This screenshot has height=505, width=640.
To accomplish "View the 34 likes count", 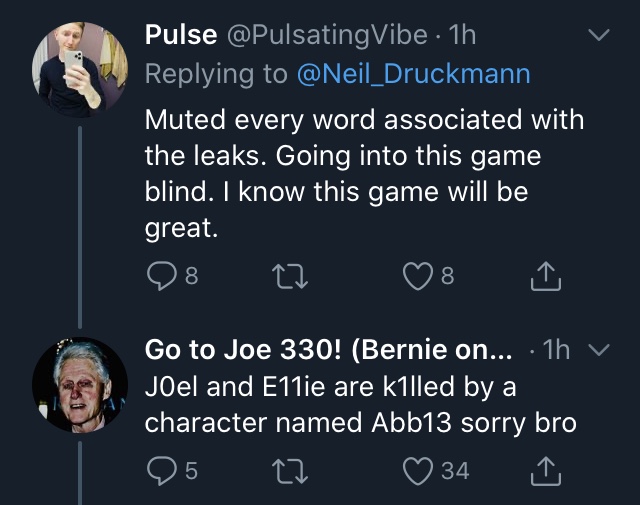I will pos(455,471).
